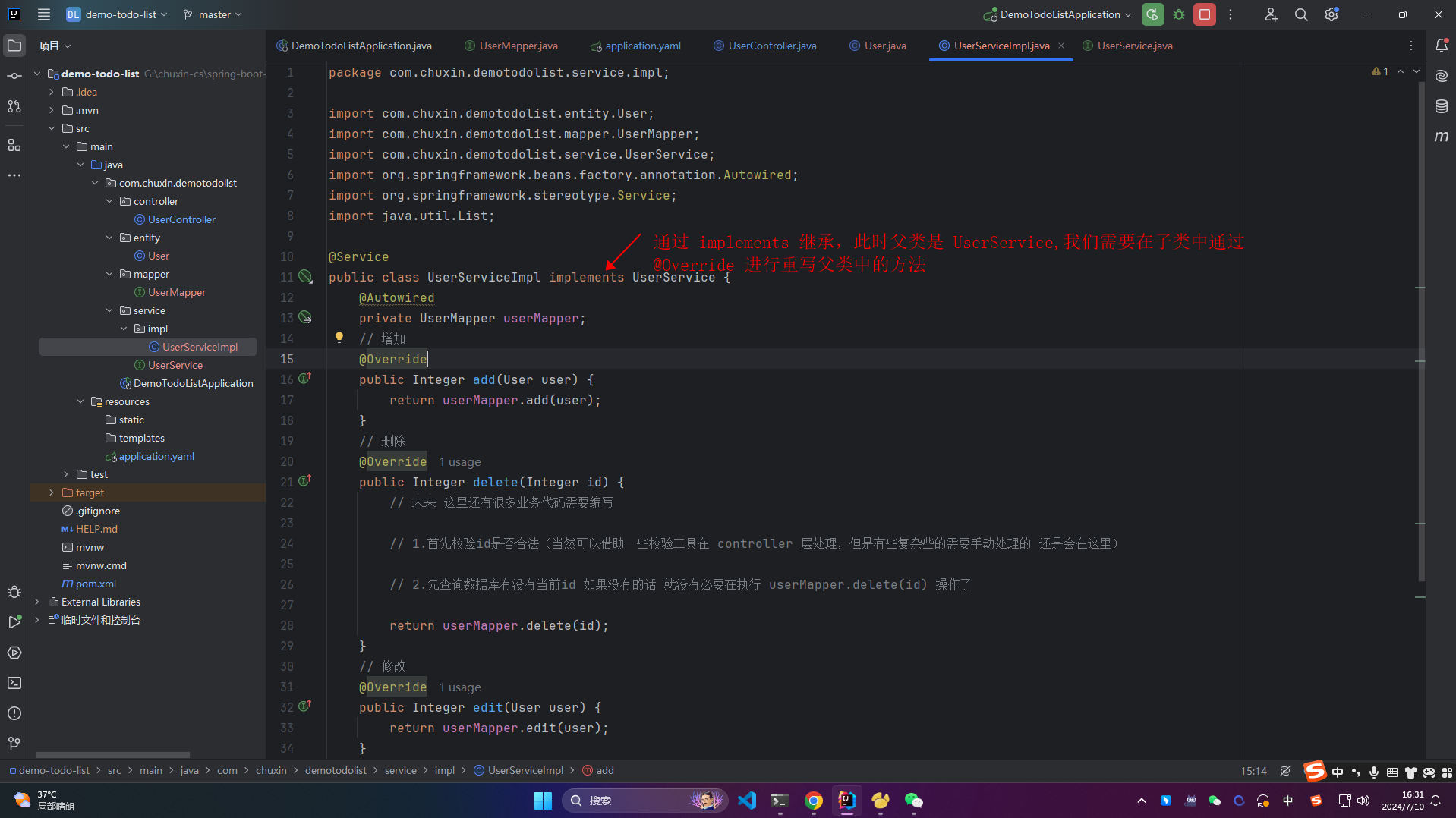Open the Terminal tool window

tap(14, 683)
